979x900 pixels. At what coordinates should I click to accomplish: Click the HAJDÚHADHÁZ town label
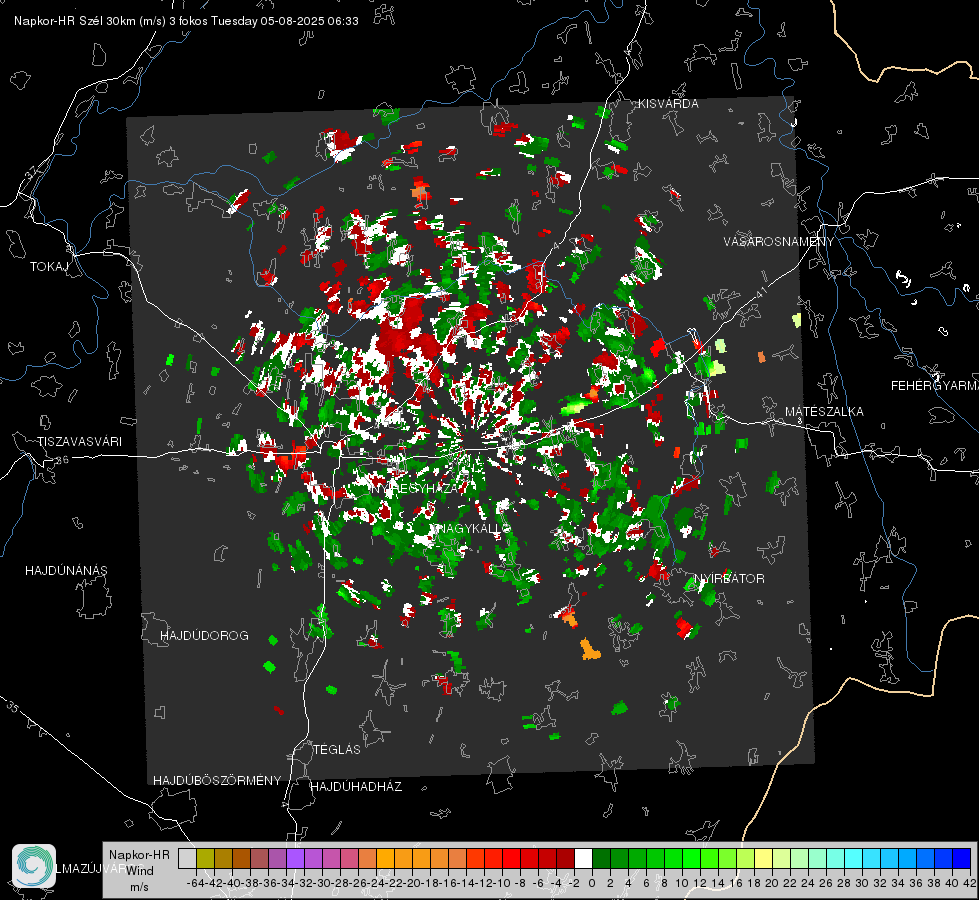click(356, 787)
